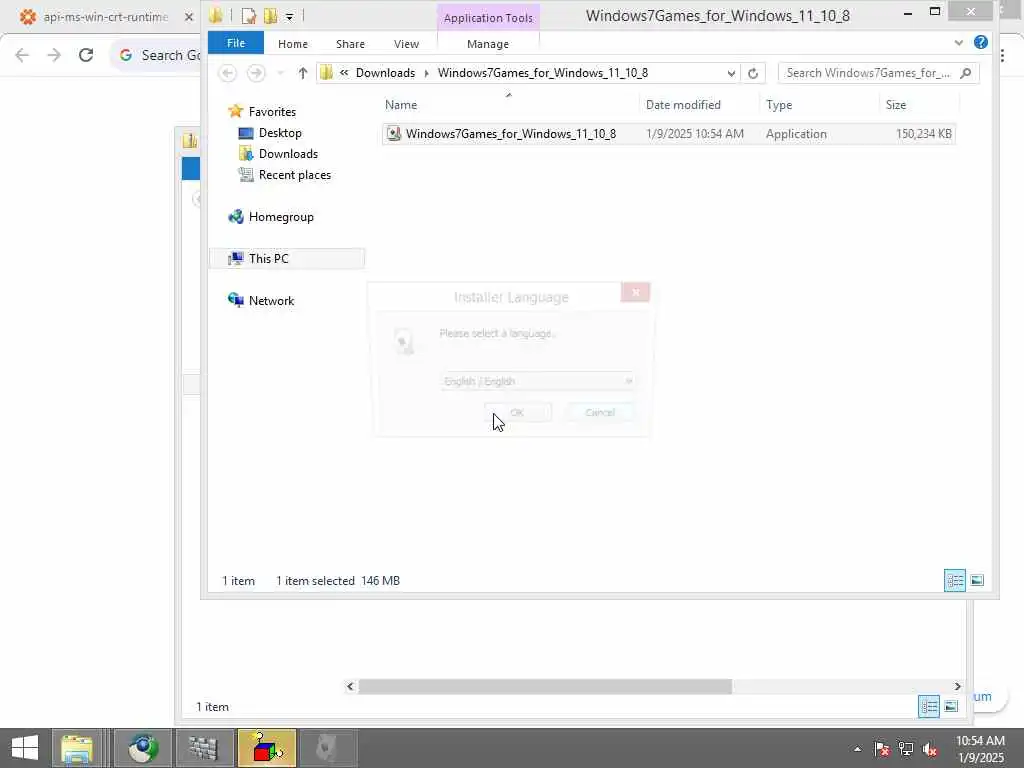Click the folder icon in the Explorer title bar
Image resolution: width=1024 pixels, height=768 pixels.
click(216, 16)
